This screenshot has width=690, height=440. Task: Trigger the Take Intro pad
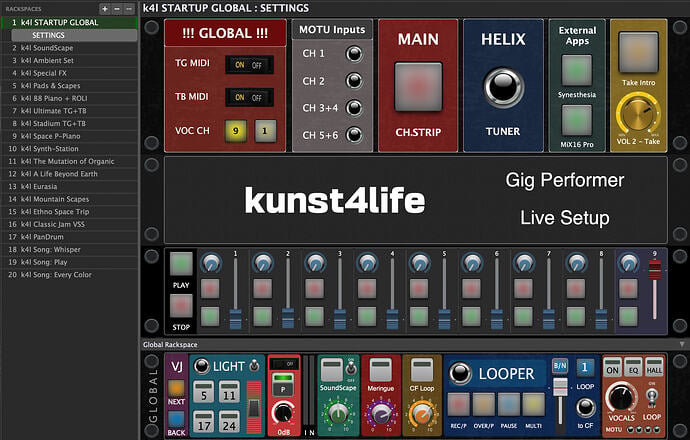(x=638, y=52)
